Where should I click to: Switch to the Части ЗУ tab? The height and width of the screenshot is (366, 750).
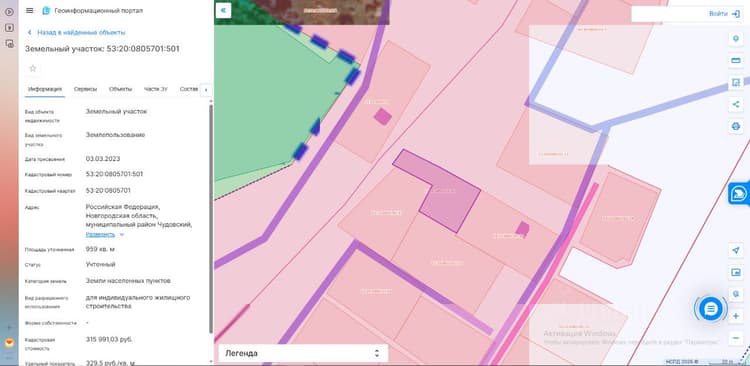point(156,89)
